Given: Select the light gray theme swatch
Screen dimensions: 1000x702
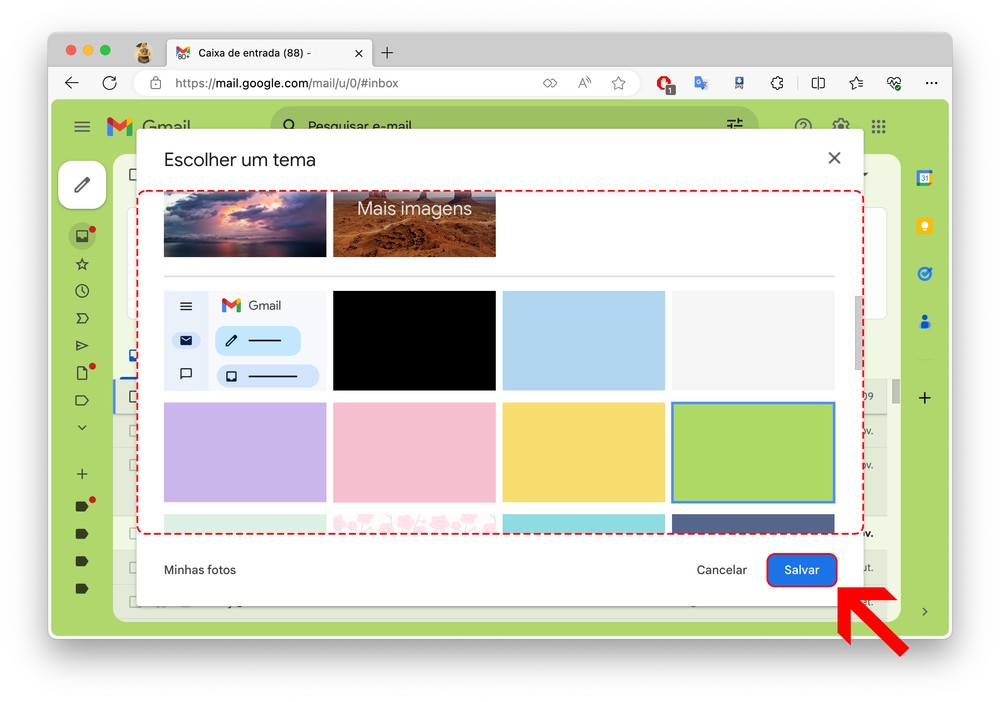Looking at the screenshot, I should (753, 340).
